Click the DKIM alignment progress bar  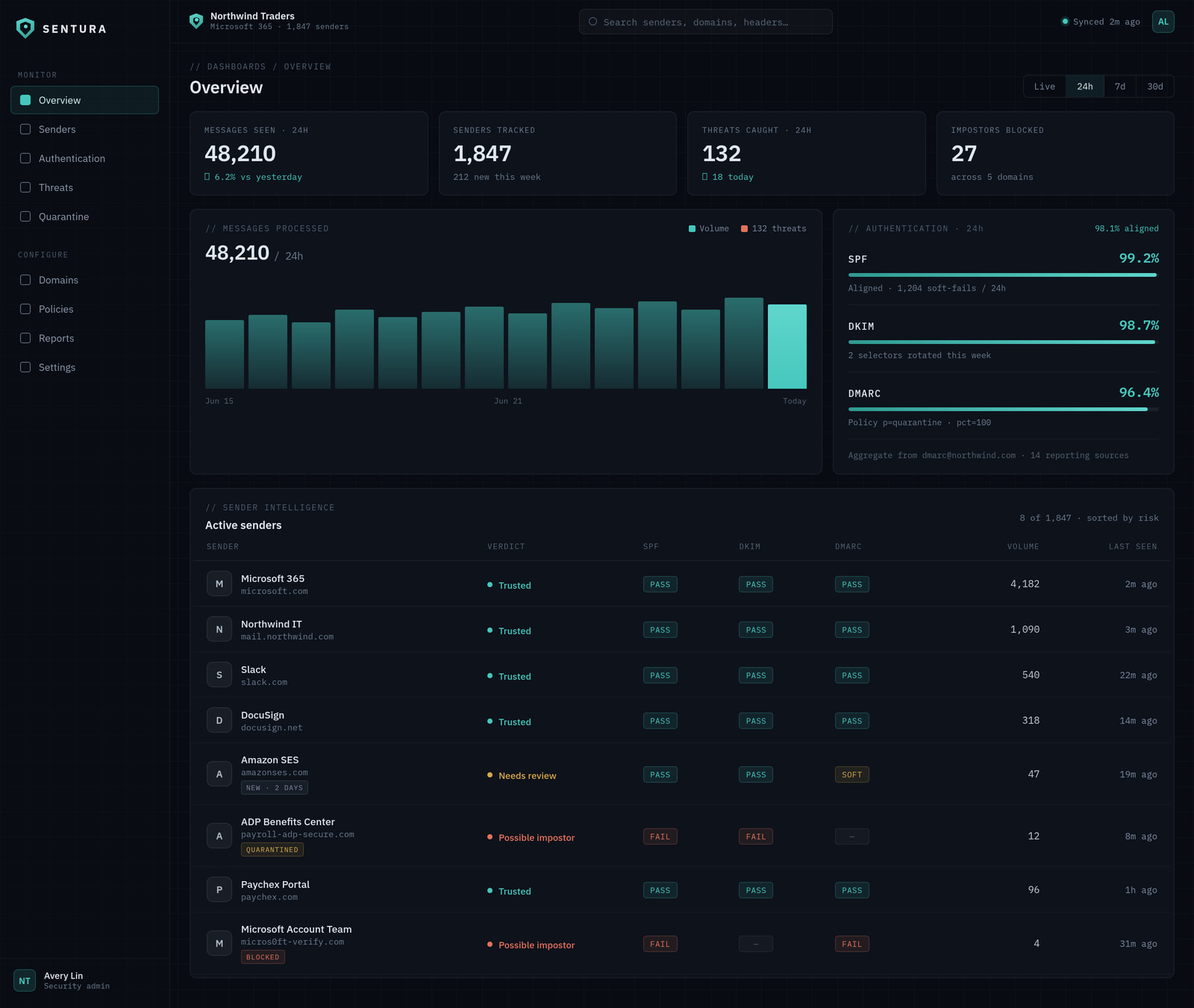pyautogui.click(x=1003, y=342)
